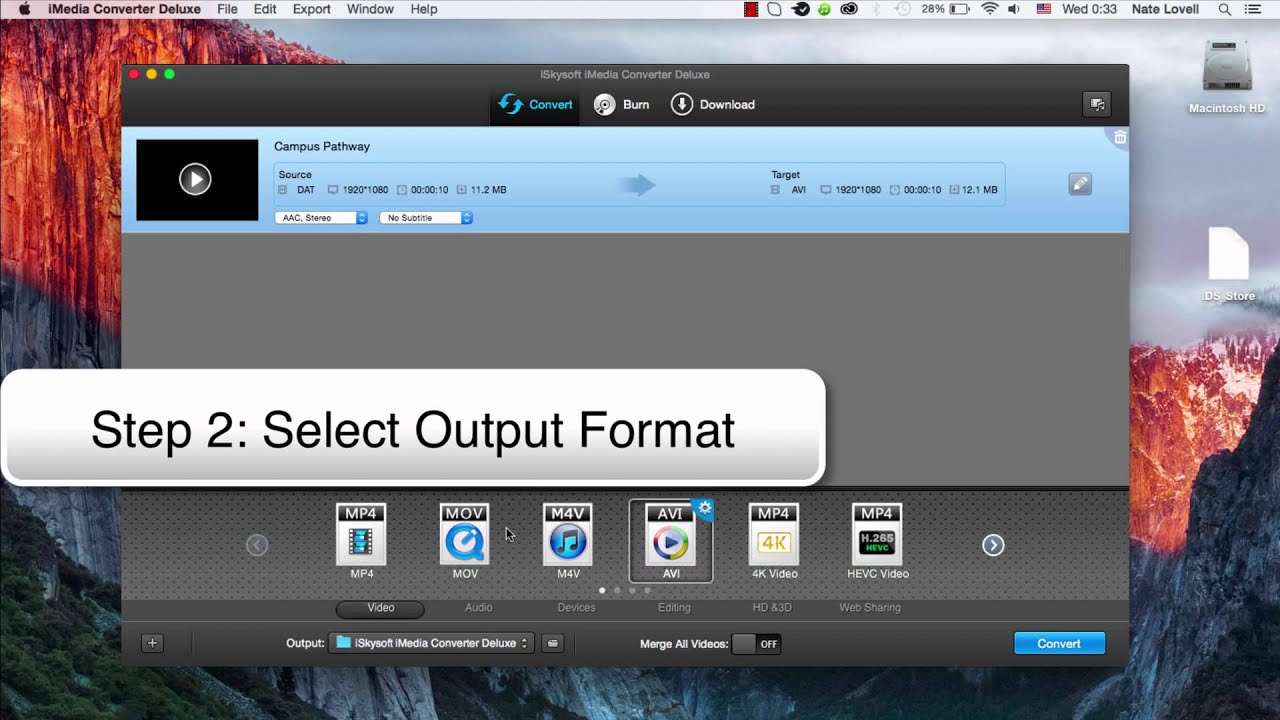Expand the AAC, Stereo audio dropdown
The image size is (1280, 720).
[321, 217]
